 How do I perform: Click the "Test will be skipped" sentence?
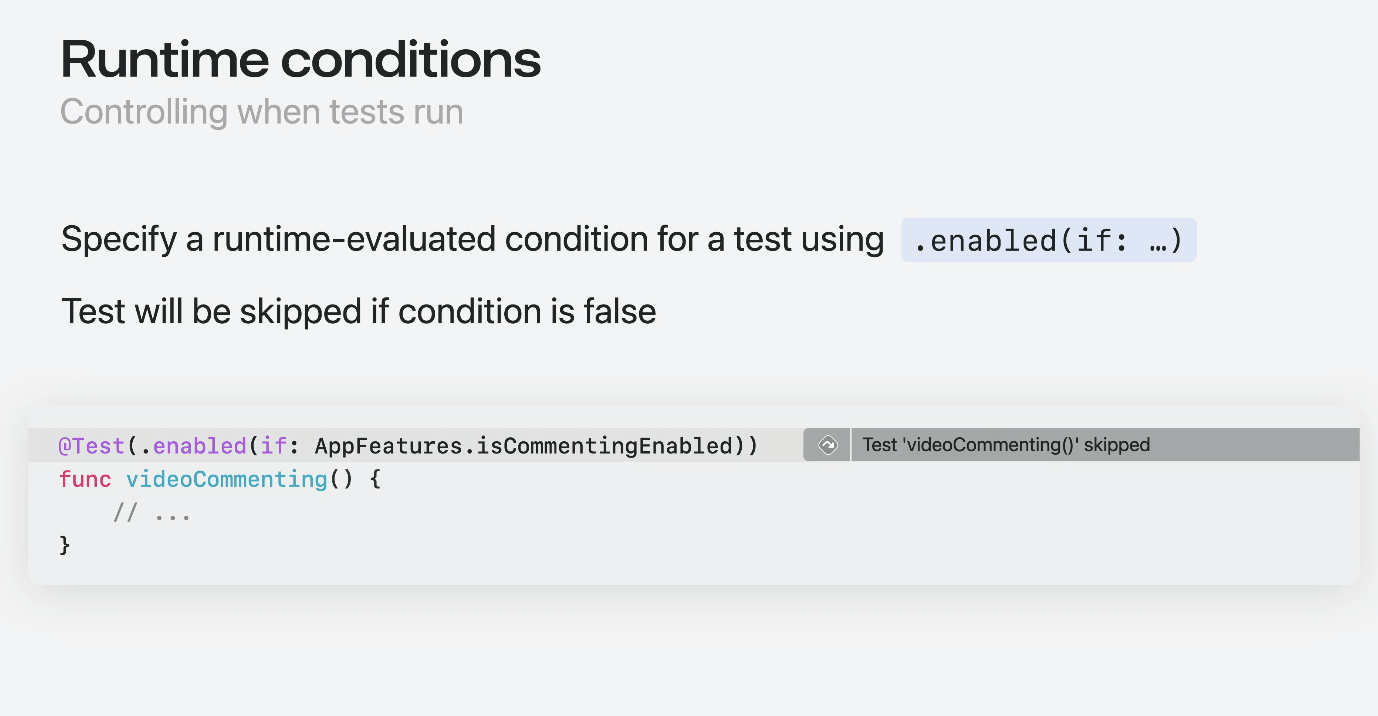(358, 312)
